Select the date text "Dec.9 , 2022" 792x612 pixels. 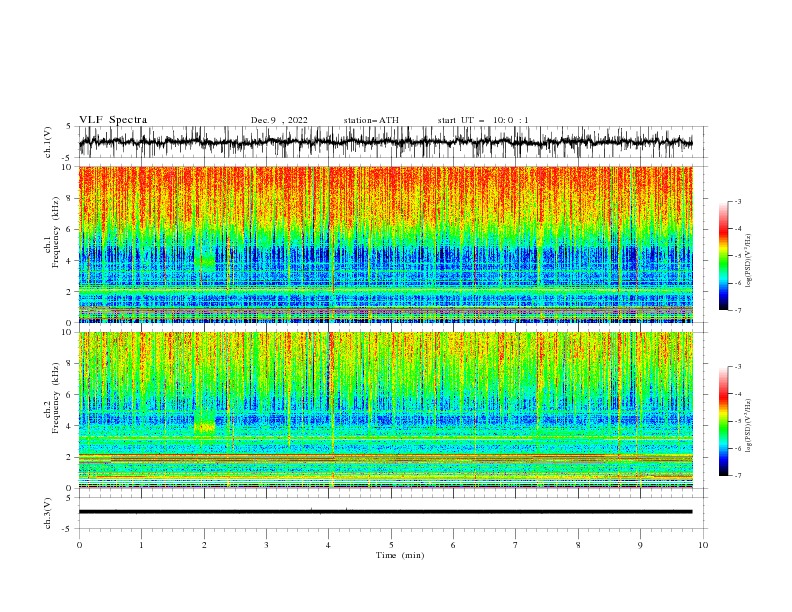coord(279,120)
